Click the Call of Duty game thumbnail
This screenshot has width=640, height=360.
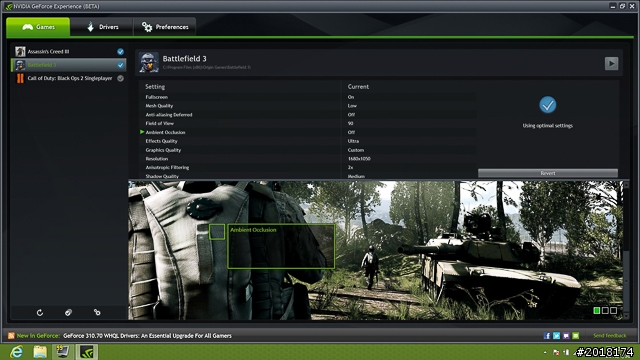20,78
